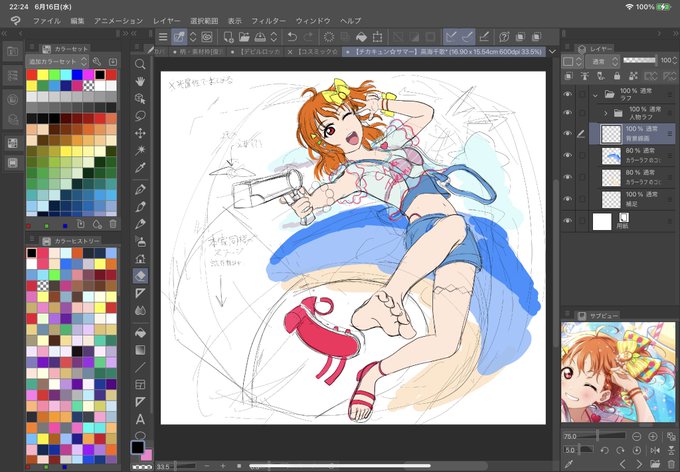Select the Lasso selection tool

tap(140, 116)
